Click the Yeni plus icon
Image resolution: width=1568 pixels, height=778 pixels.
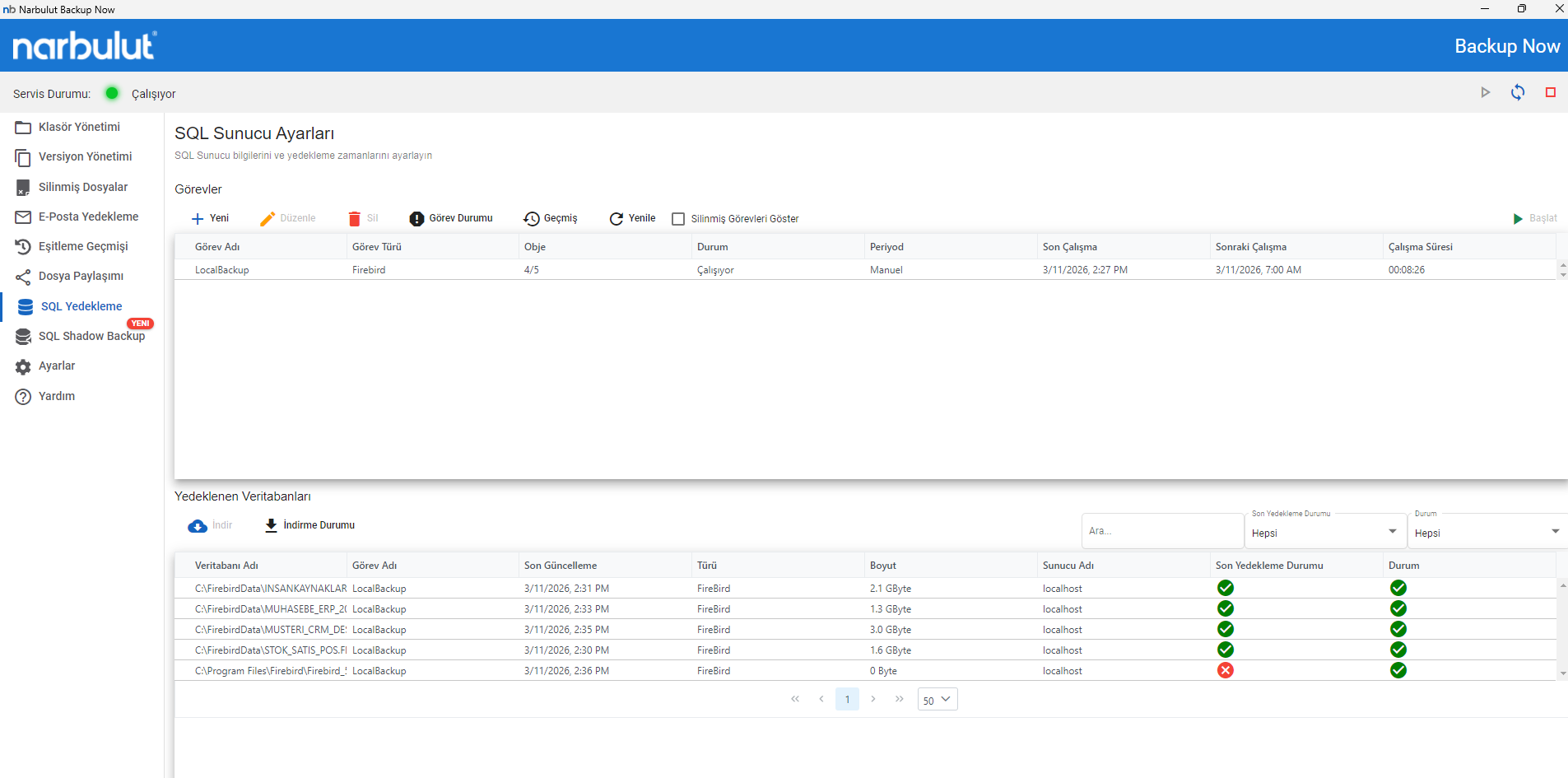[x=198, y=219]
